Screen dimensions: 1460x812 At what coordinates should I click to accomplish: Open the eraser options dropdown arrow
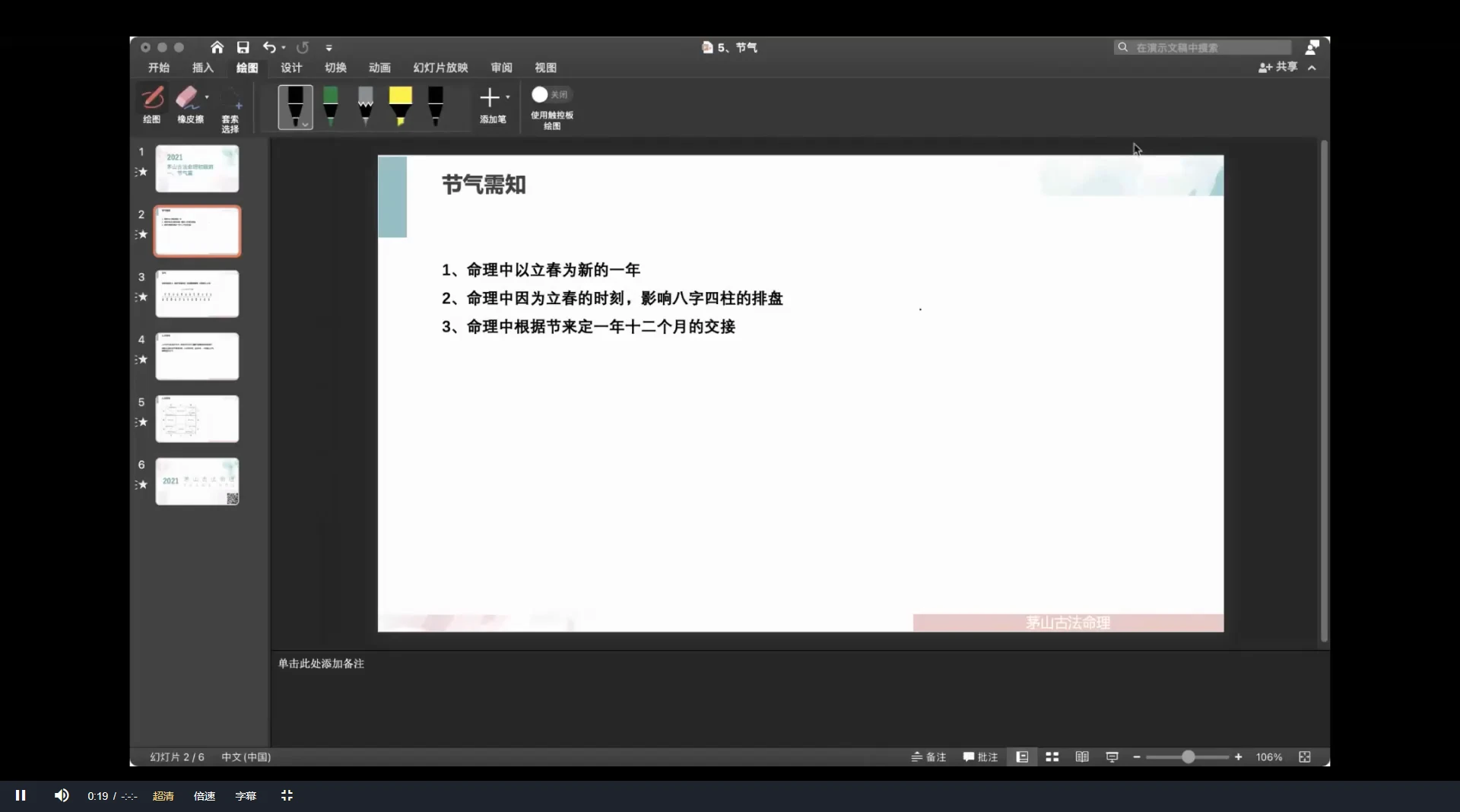[207, 97]
